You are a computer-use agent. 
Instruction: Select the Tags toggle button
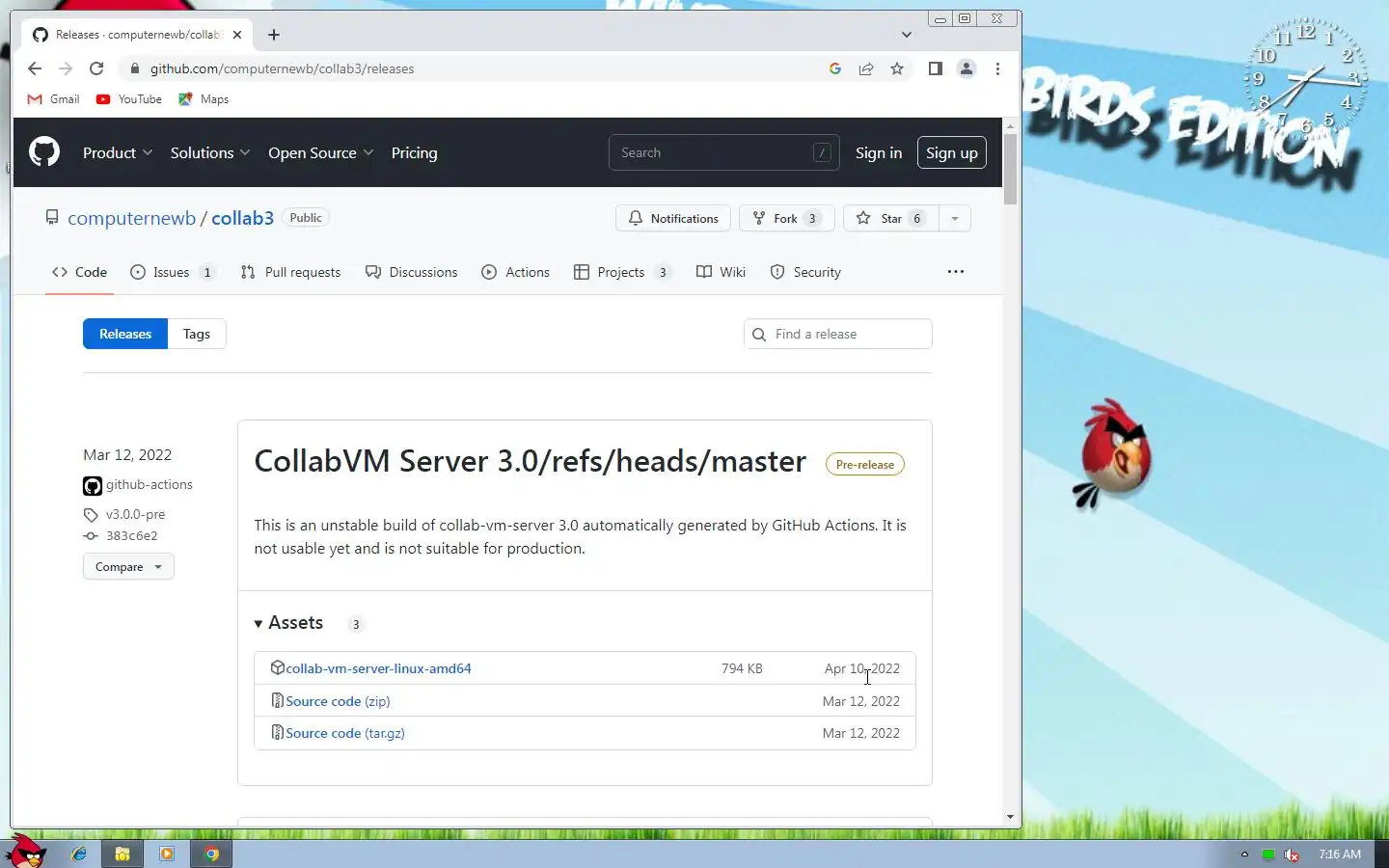point(197,334)
